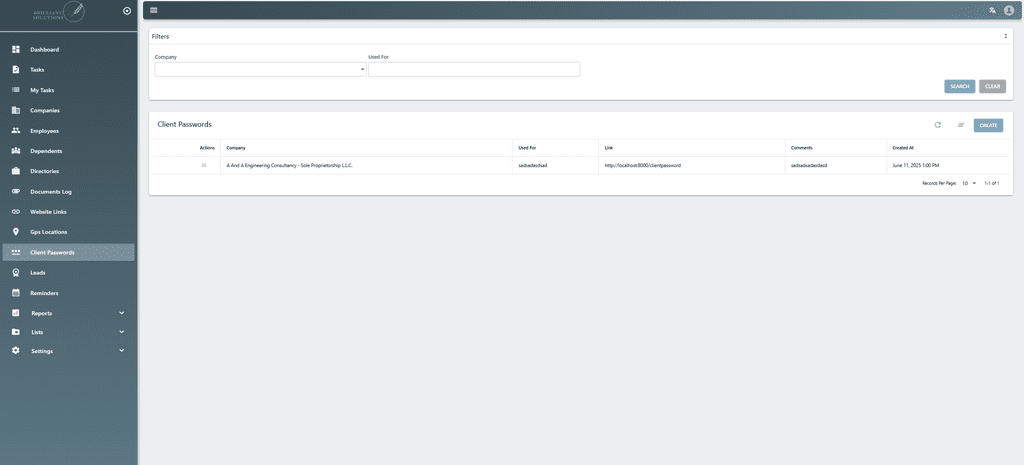This screenshot has height=465, width=1024.
Task: Click the Gps Locations pin icon
Action: pos(16,232)
